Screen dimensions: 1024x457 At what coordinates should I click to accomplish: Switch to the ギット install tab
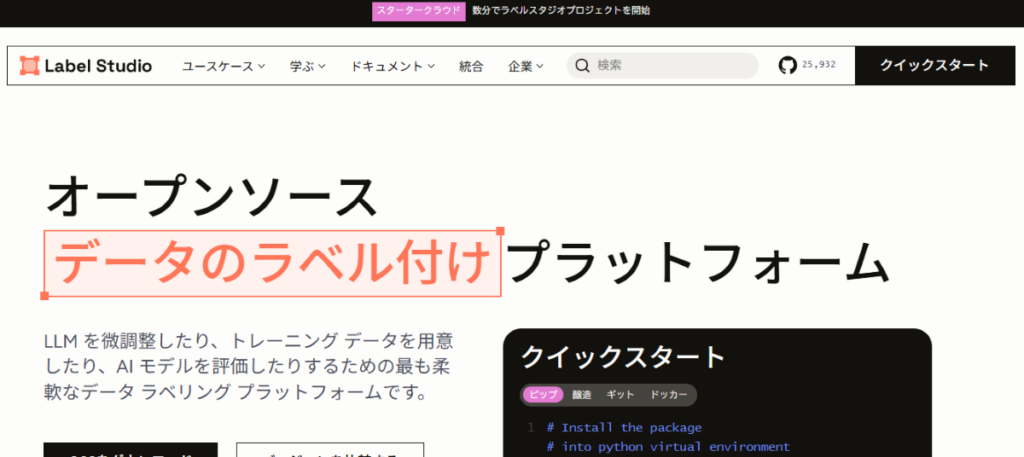[620, 395]
